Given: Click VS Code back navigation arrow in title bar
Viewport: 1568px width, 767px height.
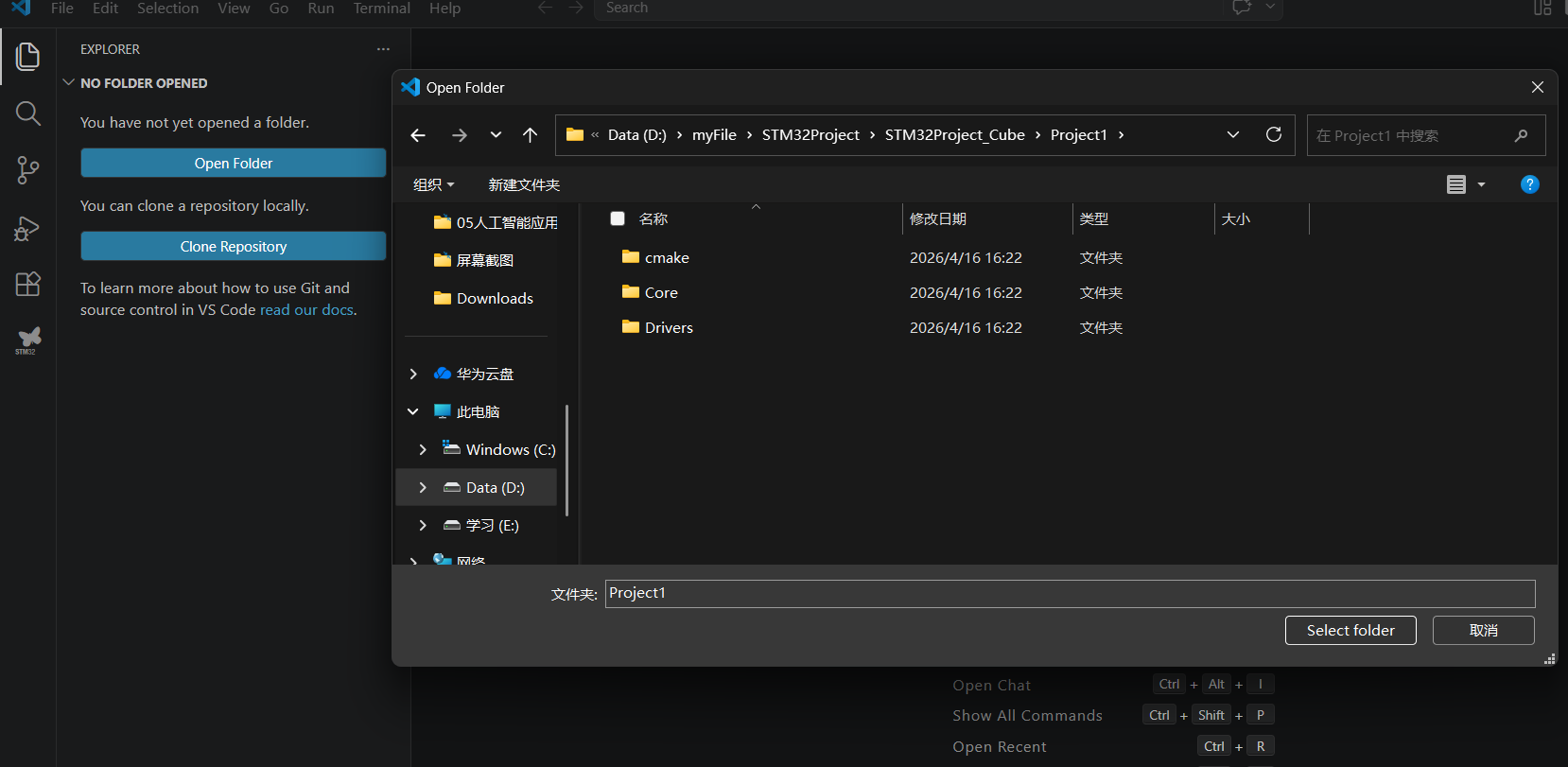Looking at the screenshot, I should 545,8.
